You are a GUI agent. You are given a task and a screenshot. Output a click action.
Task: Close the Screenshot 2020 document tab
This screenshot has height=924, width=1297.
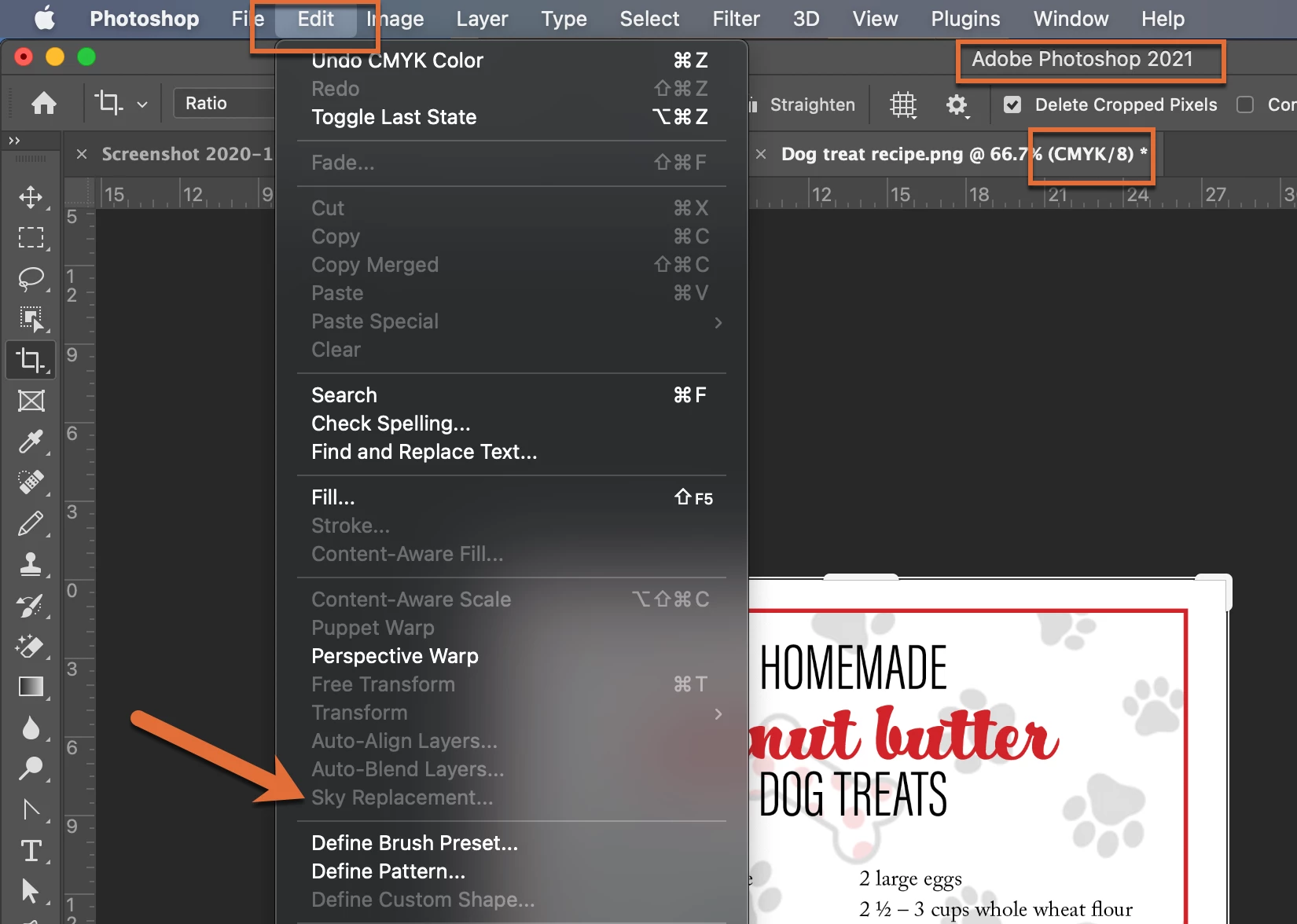pyautogui.click(x=82, y=154)
